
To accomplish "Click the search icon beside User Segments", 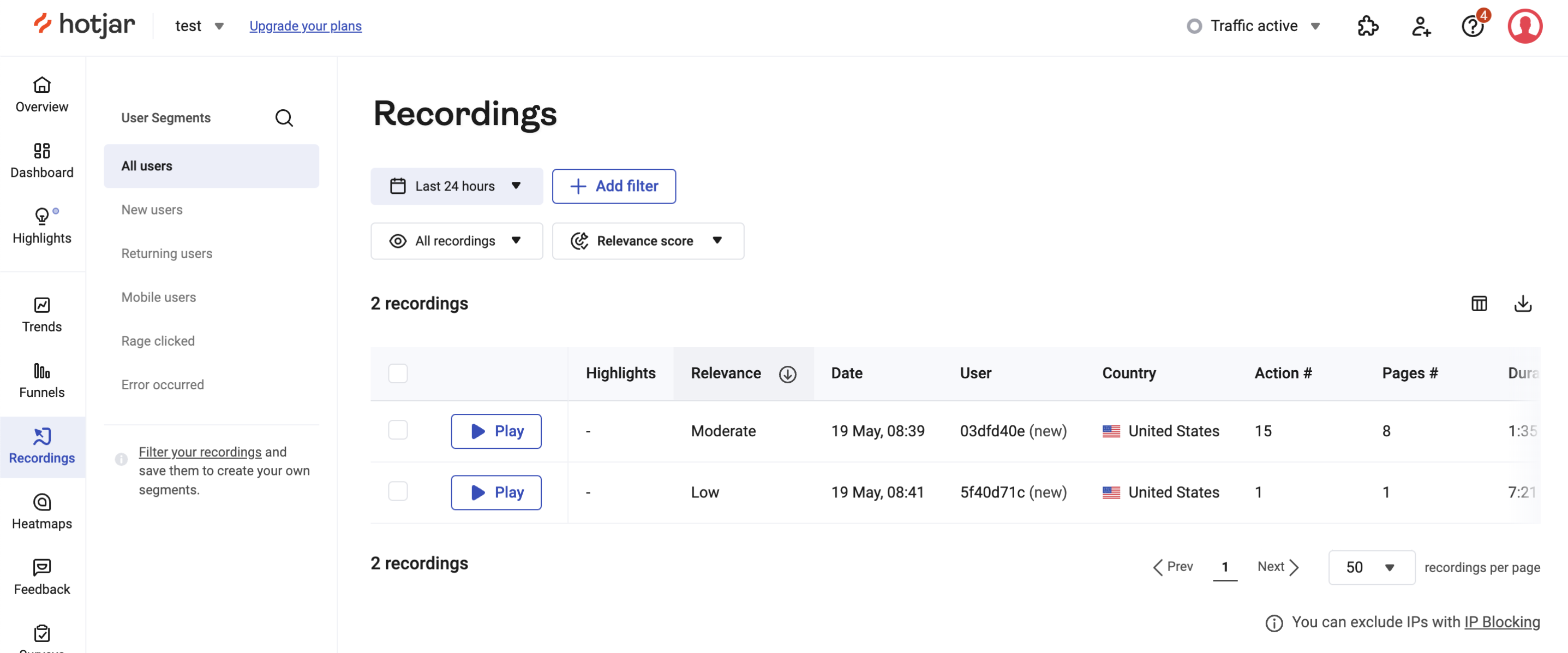I will point(284,117).
